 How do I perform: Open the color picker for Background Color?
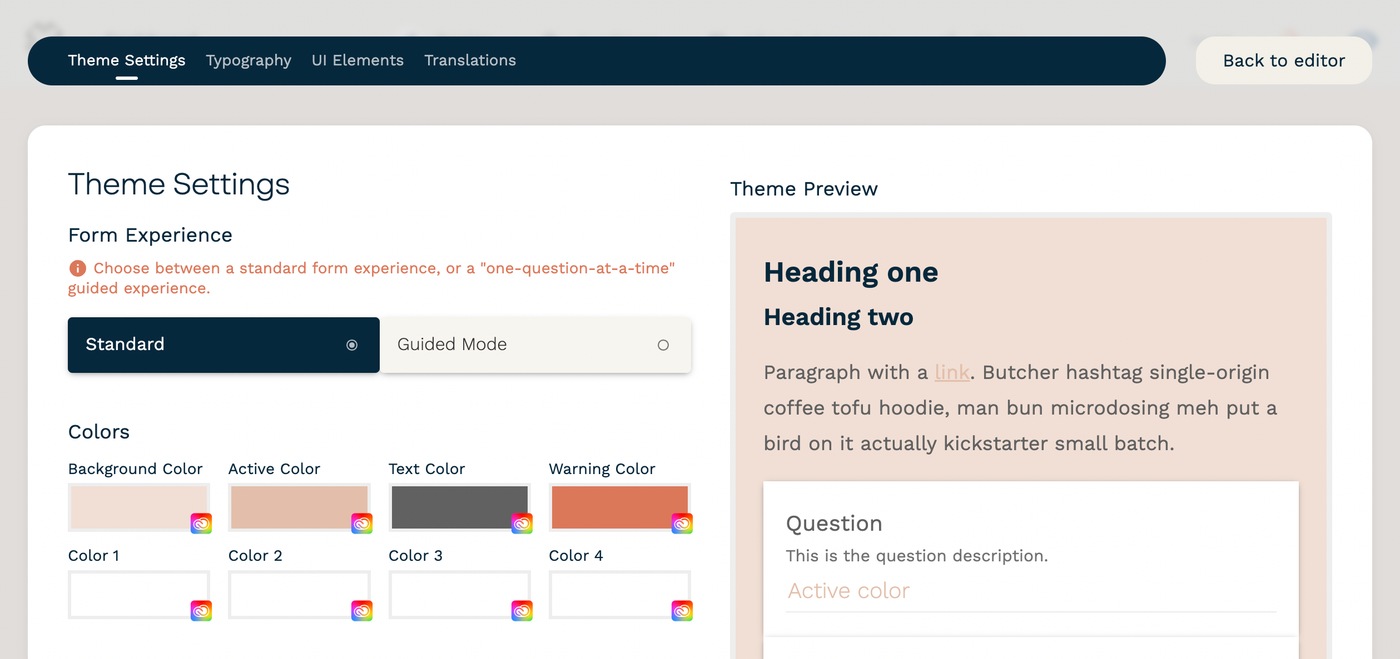click(200, 522)
